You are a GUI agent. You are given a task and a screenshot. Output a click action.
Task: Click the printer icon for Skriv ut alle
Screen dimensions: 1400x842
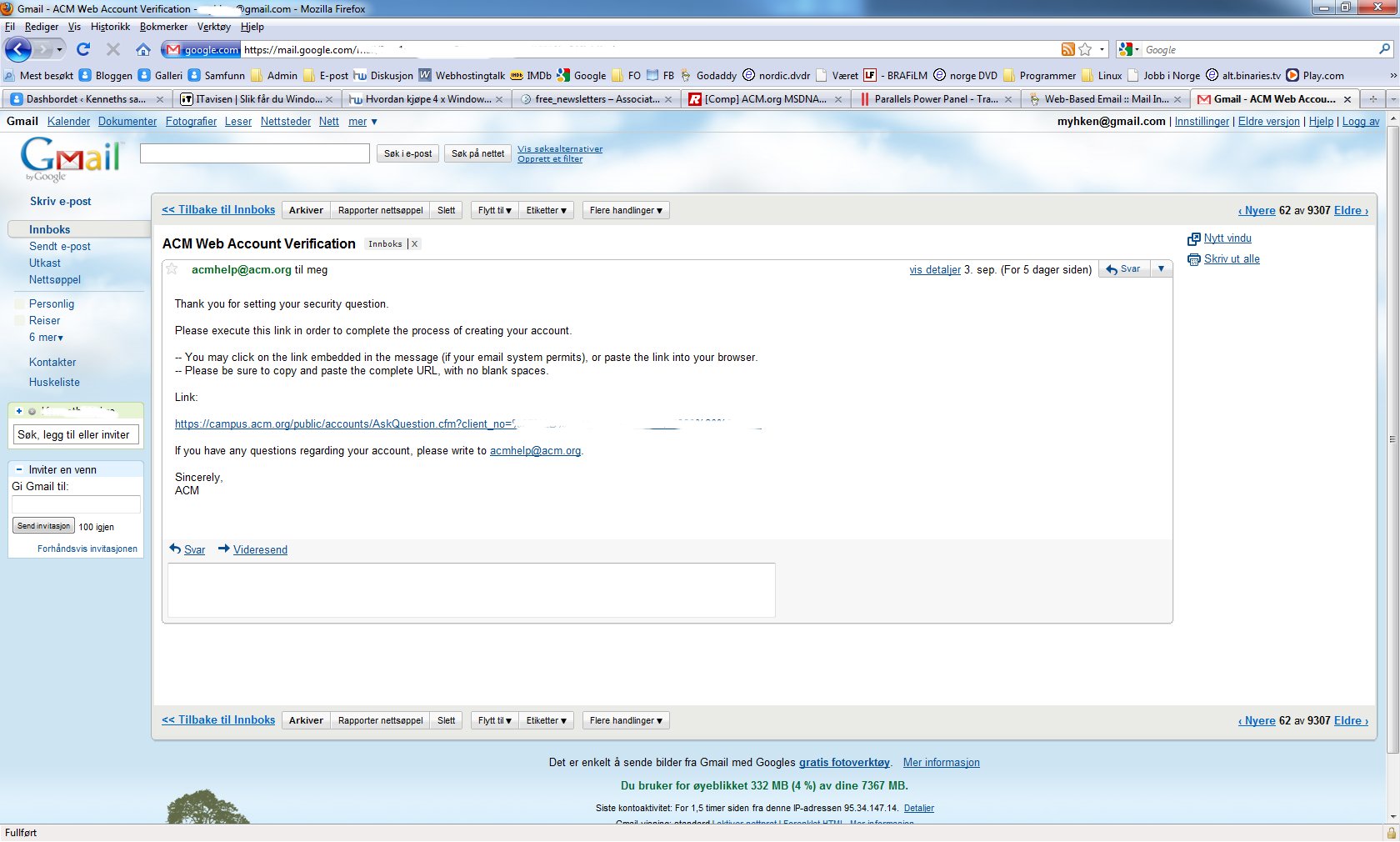(x=1194, y=259)
